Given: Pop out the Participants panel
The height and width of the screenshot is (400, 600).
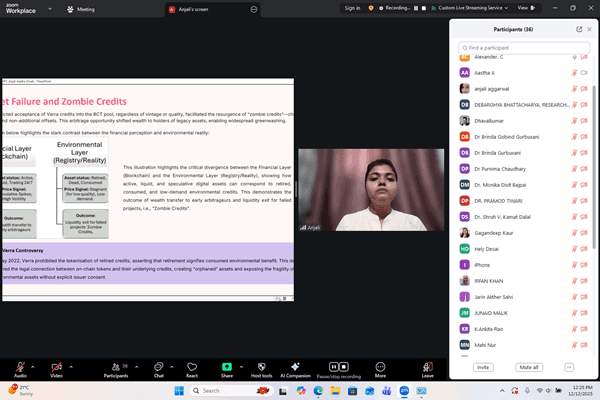Looking at the screenshot, I should (579, 29).
